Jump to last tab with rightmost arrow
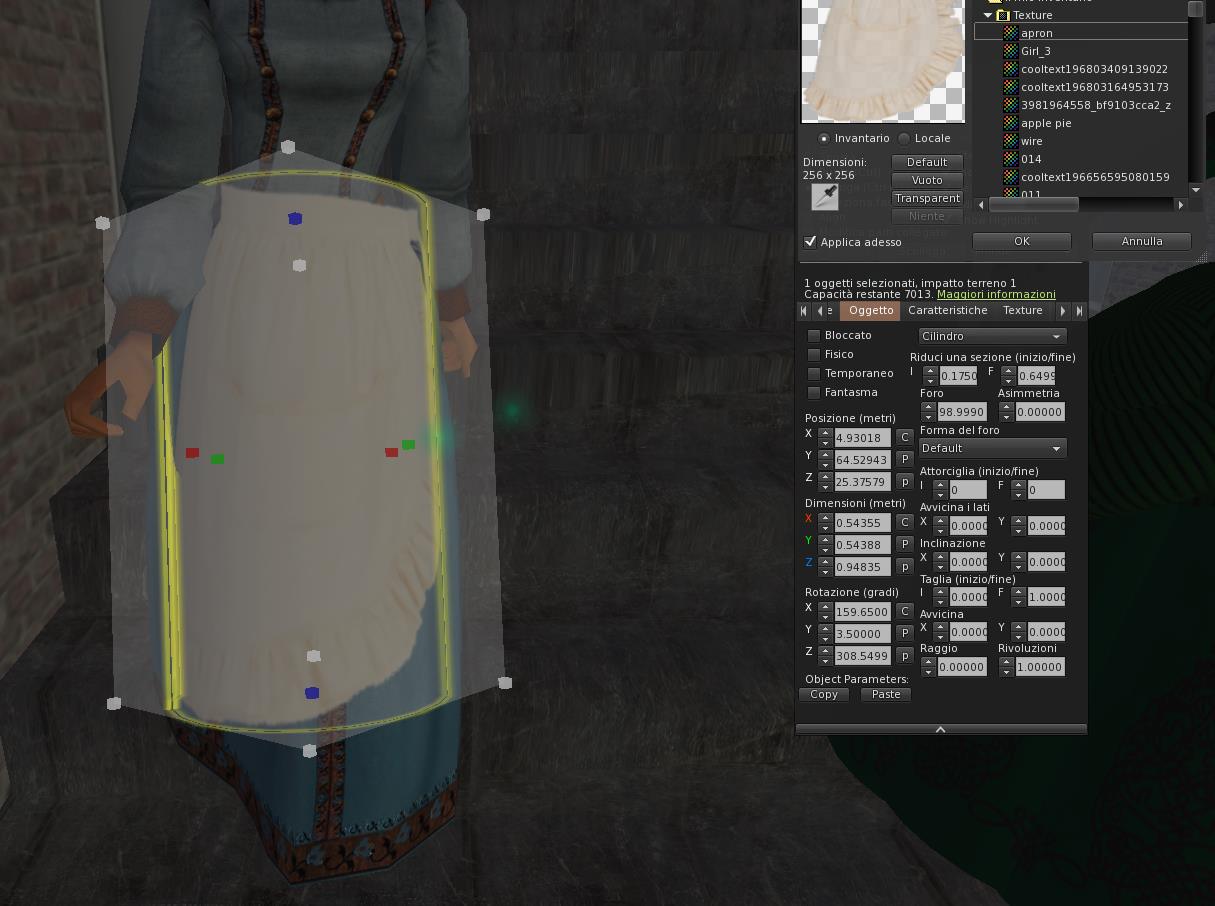Screen dimensions: 1215x906 click(x=1079, y=311)
